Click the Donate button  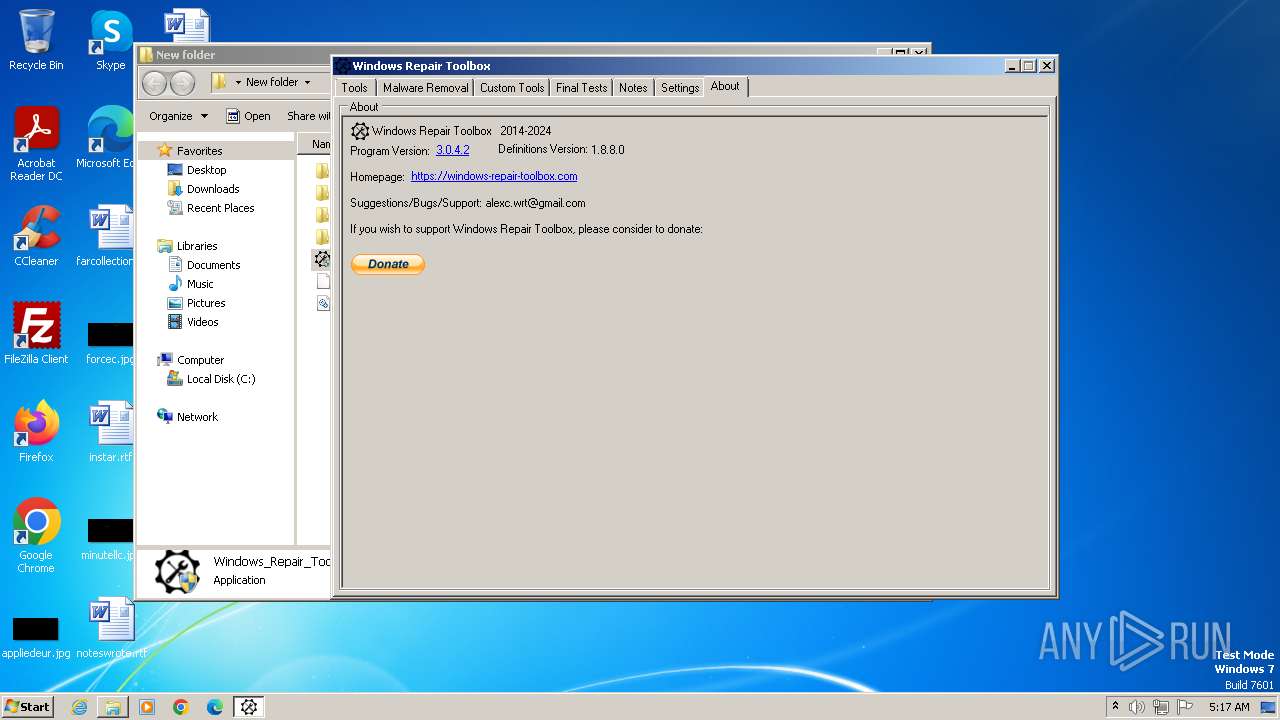pos(388,264)
